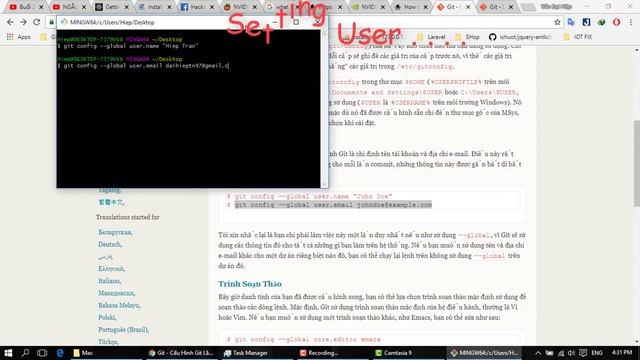Close the 'Buổi' YouTube tab

(x=41, y=7)
